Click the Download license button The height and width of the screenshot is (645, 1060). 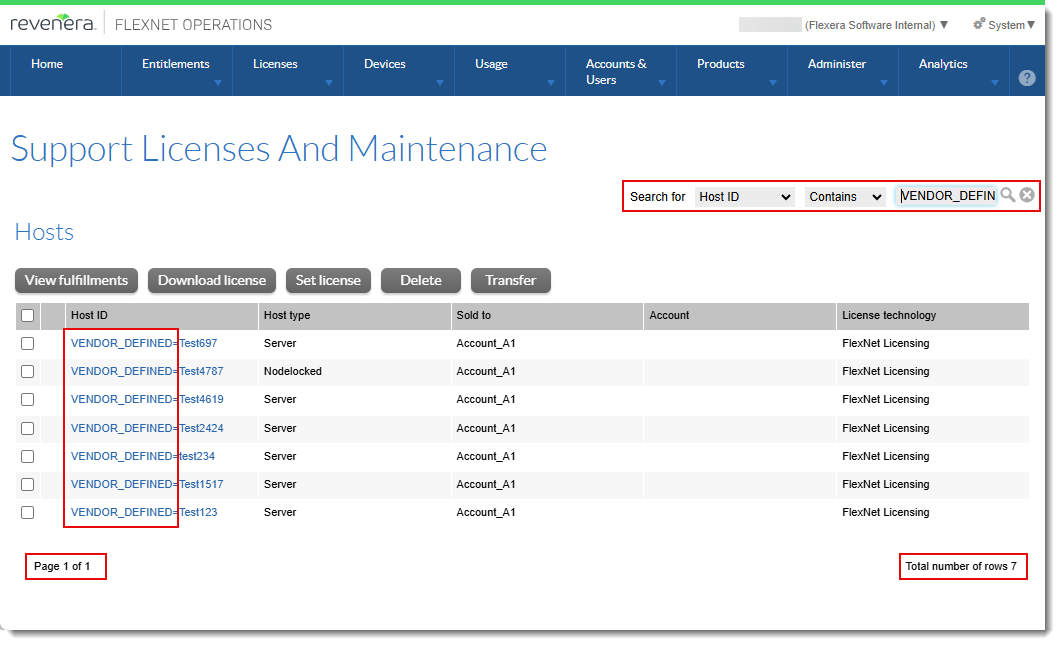[212, 281]
